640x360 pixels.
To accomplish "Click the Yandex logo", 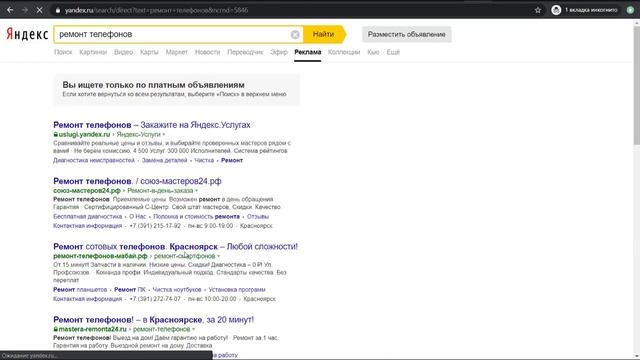I will point(27,34).
